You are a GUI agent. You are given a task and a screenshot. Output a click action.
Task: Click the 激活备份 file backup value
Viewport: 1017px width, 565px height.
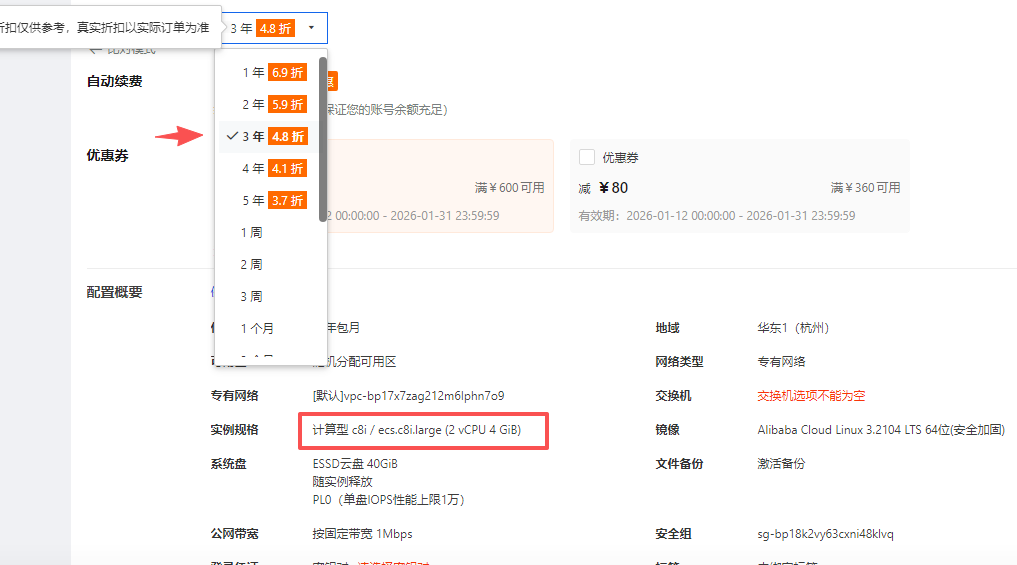(x=781, y=464)
